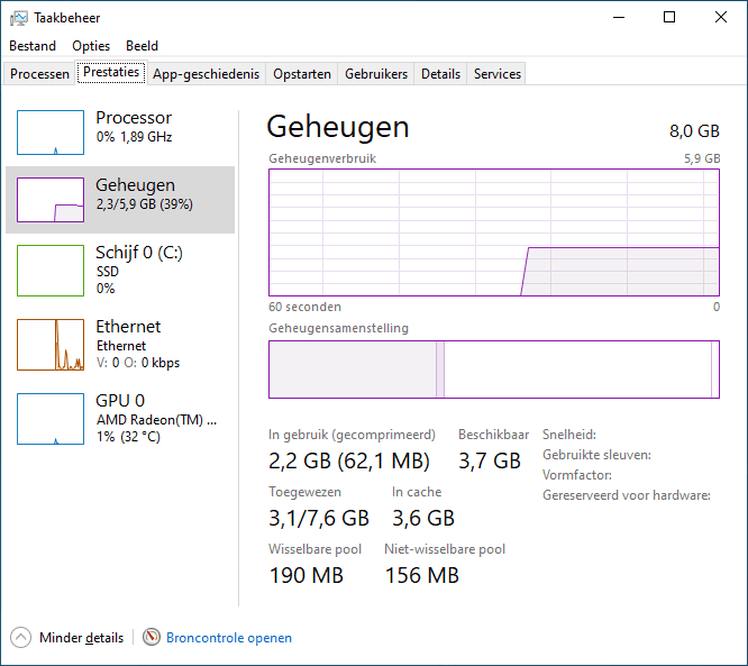Image resolution: width=748 pixels, height=666 pixels.
Task: Click the Schijf 0 (C:) label
Action: pyautogui.click(x=139, y=253)
